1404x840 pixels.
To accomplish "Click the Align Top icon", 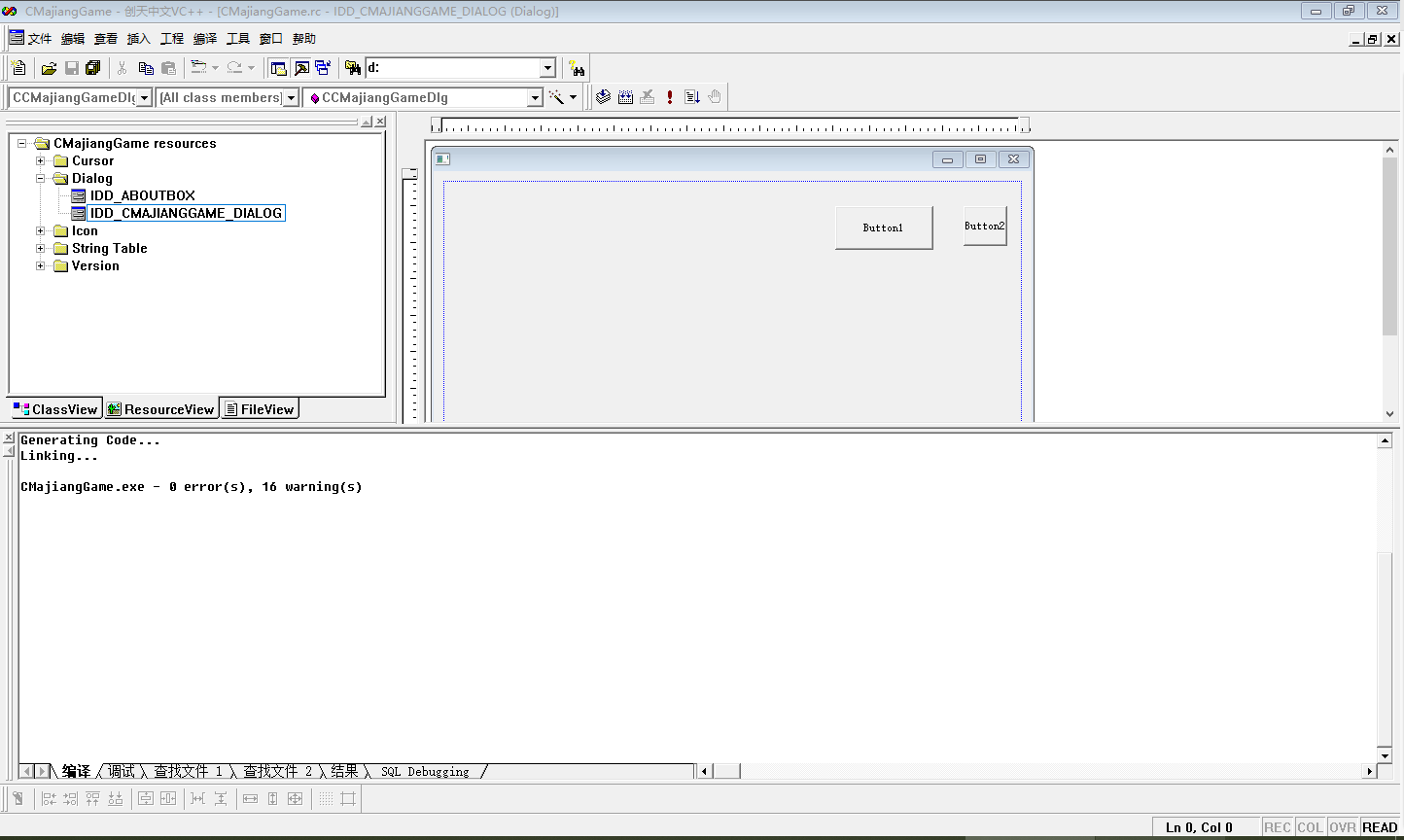I will tap(93, 798).
